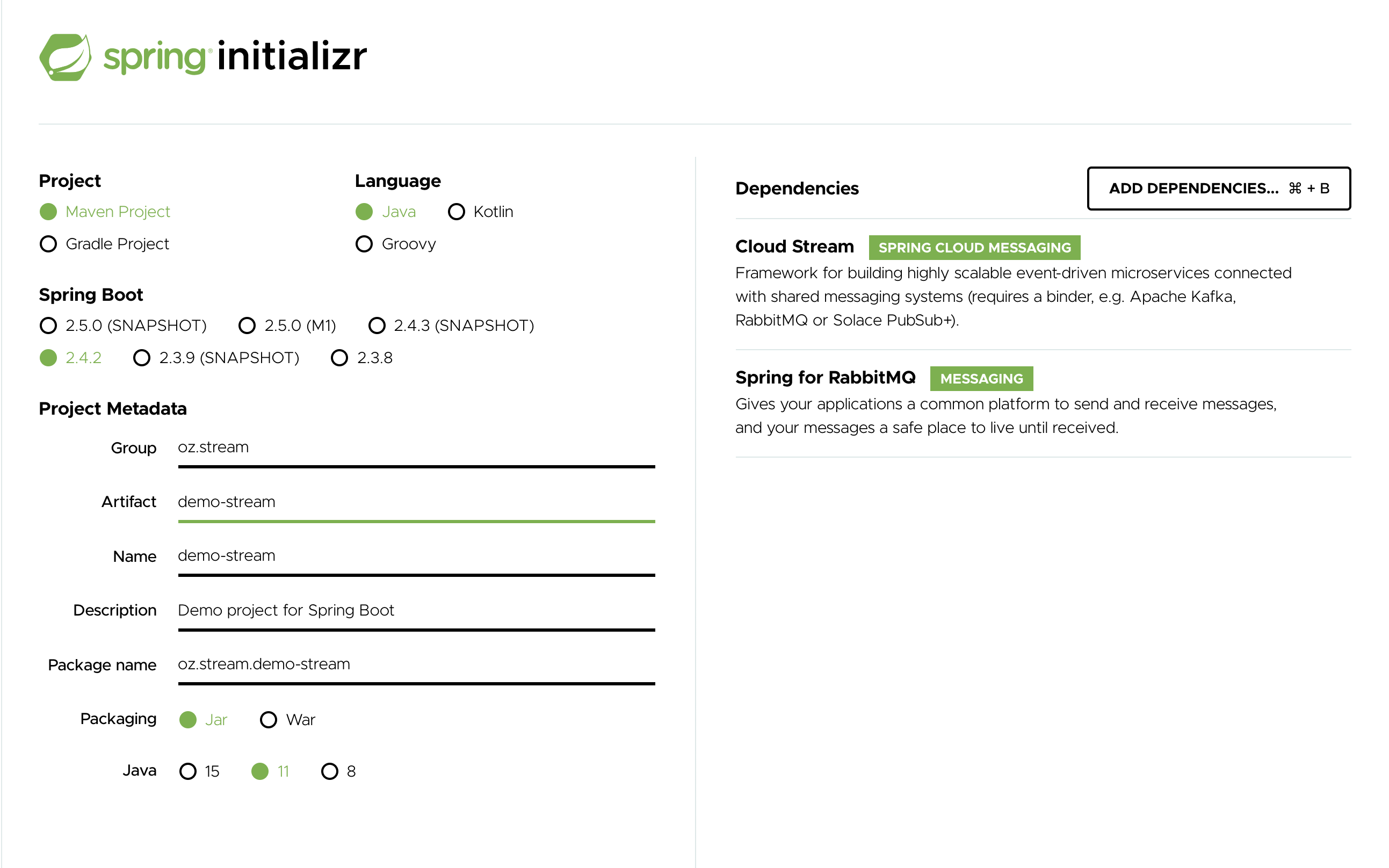Click the Artifact input field
The height and width of the screenshot is (868, 1389).
click(x=414, y=501)
